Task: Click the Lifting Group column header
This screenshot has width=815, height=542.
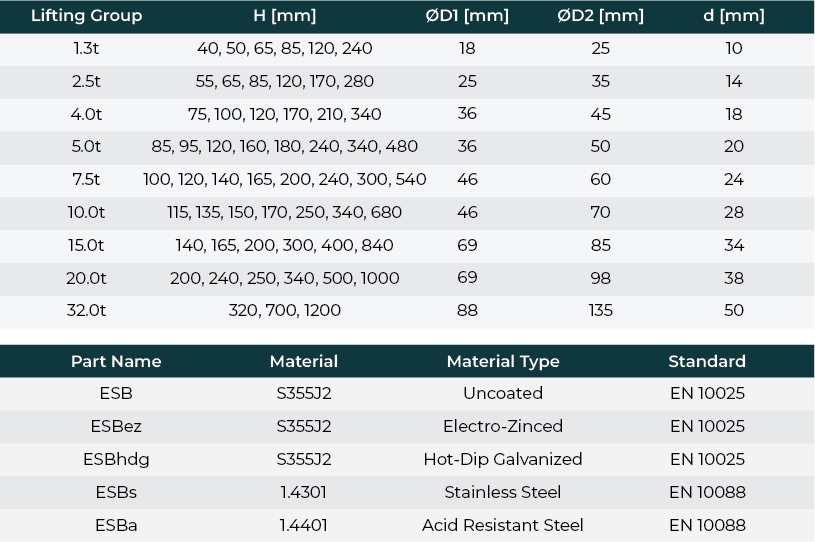Action: pyautogui.click(x=86, y=16)
